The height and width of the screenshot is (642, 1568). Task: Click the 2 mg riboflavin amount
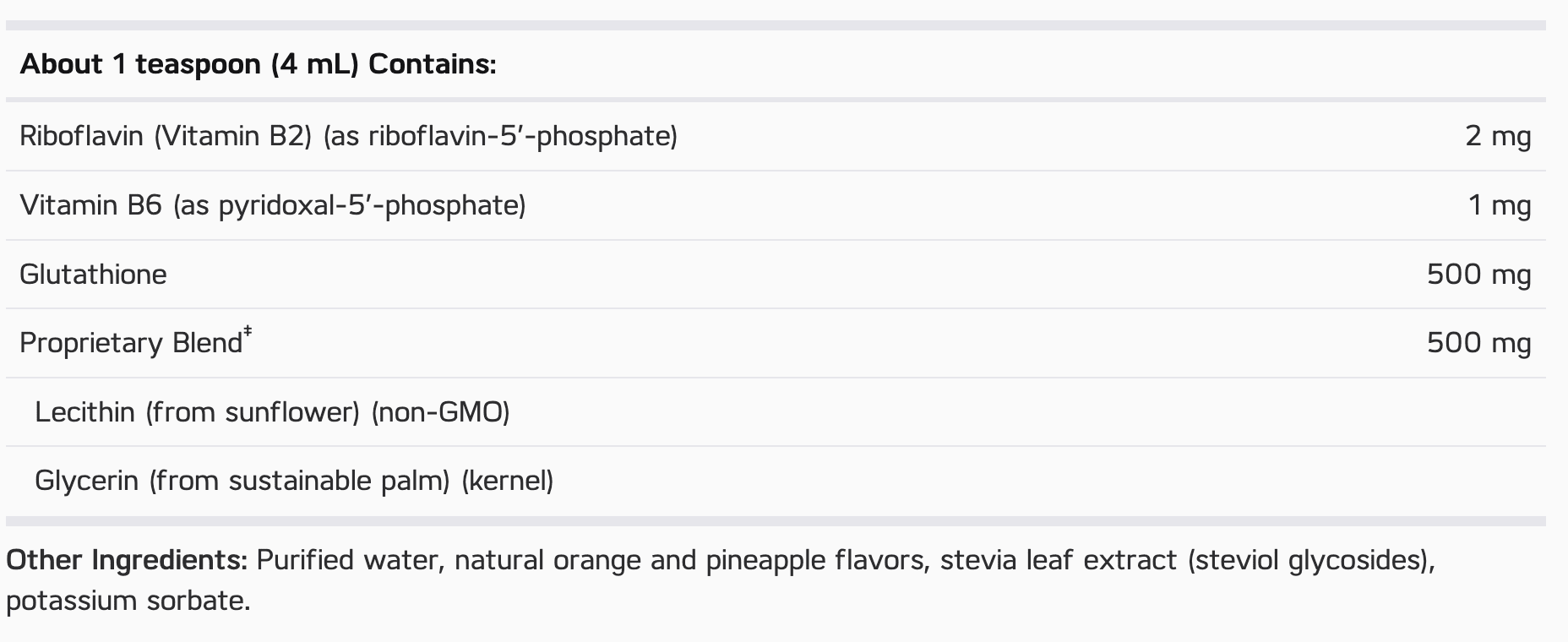(x=1498, y=136)
